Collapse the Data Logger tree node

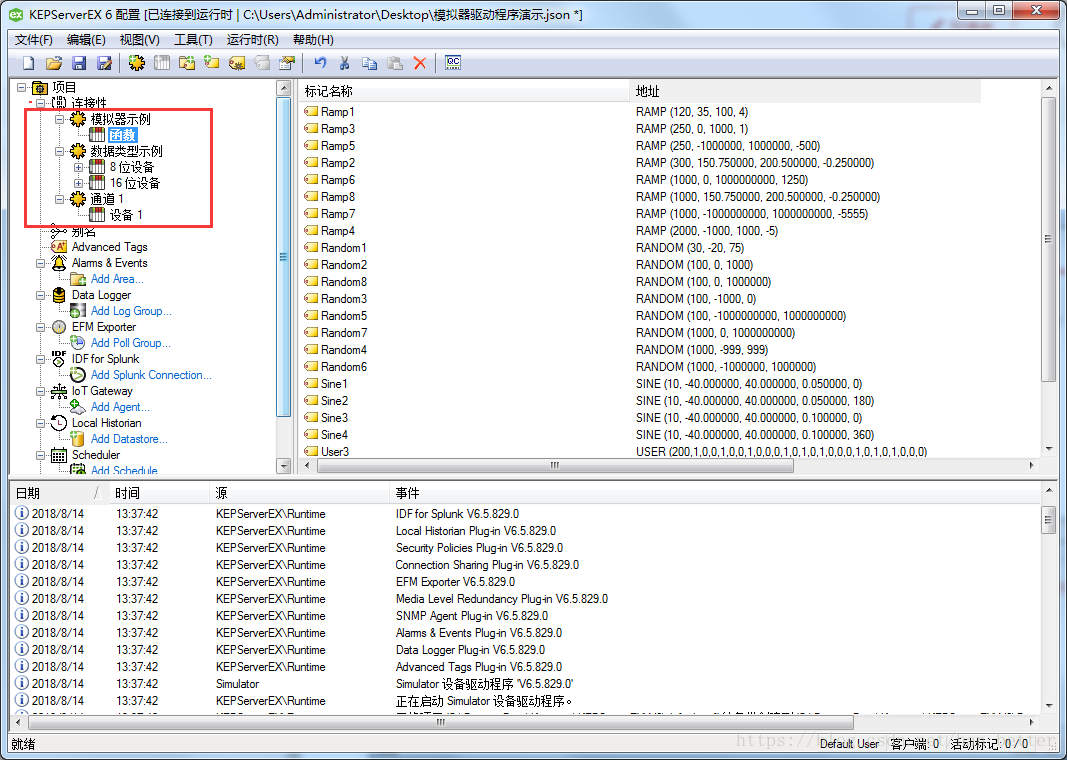point(41,295)
